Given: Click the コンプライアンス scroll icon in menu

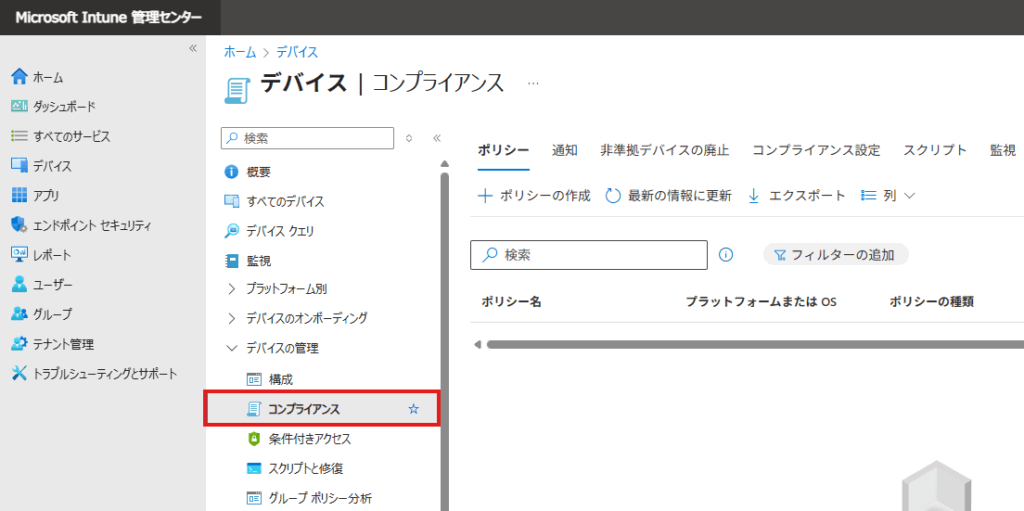Looking at the screenshot, I should [x=253, y=409].
